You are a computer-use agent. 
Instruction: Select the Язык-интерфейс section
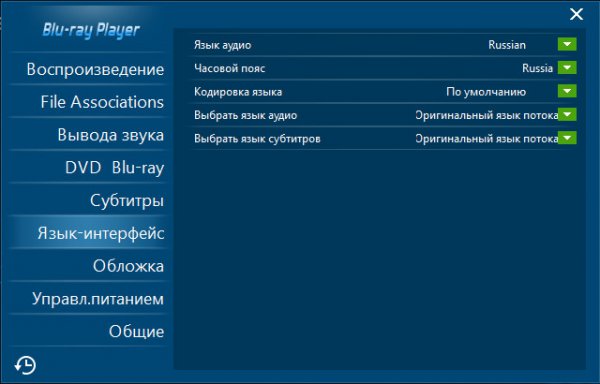pos(89,233)
